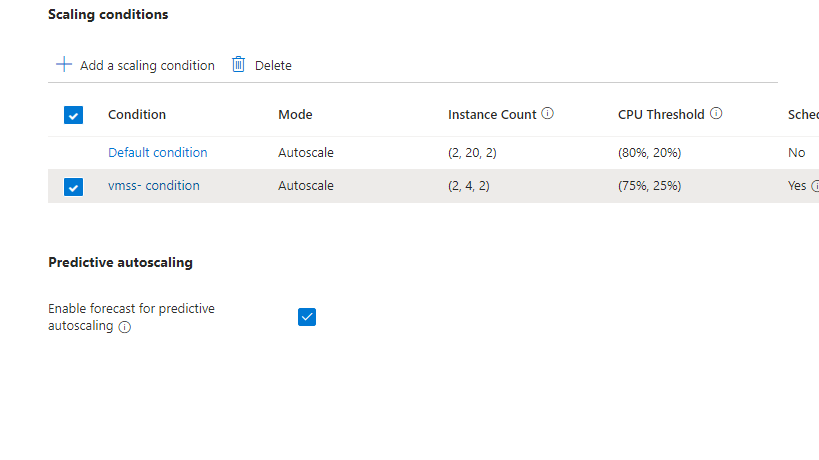This screenshot has width=819, height=460.
Task: Disable forecast for predictive autoscaling checkbox
Action: click(307, 317)
